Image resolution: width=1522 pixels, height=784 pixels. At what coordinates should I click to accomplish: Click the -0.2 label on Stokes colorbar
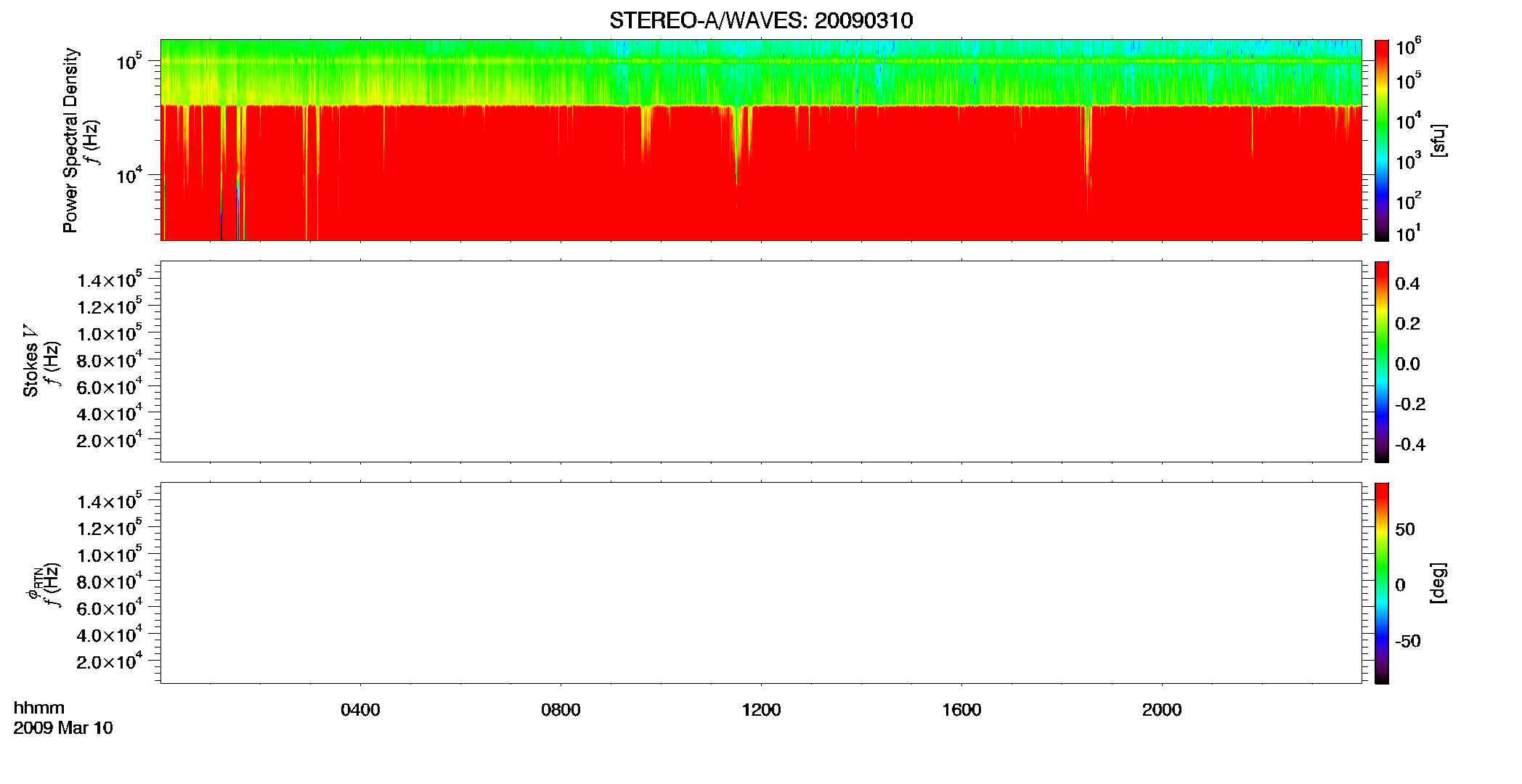[1410, 404]
